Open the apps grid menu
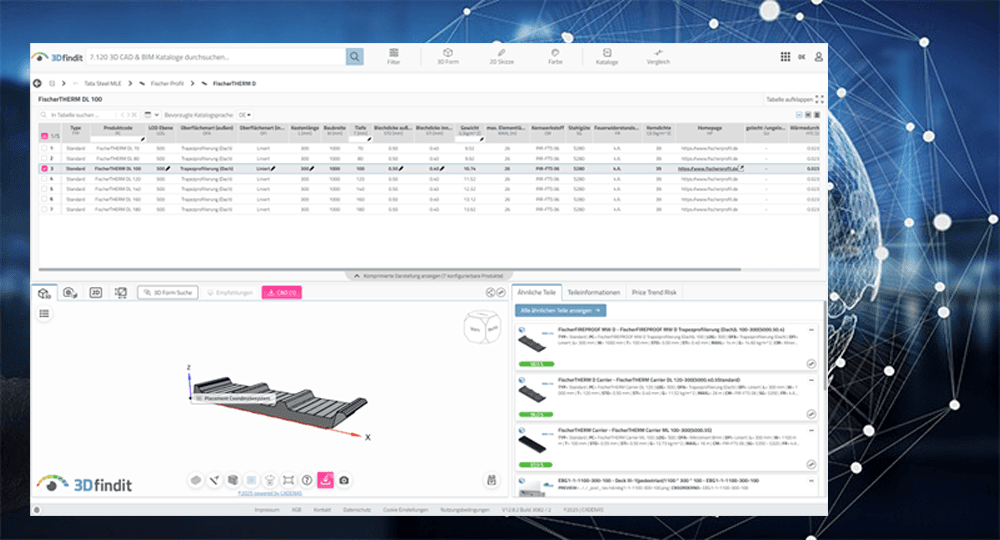Screen dimensions: 1000x540 coord(783,57)
